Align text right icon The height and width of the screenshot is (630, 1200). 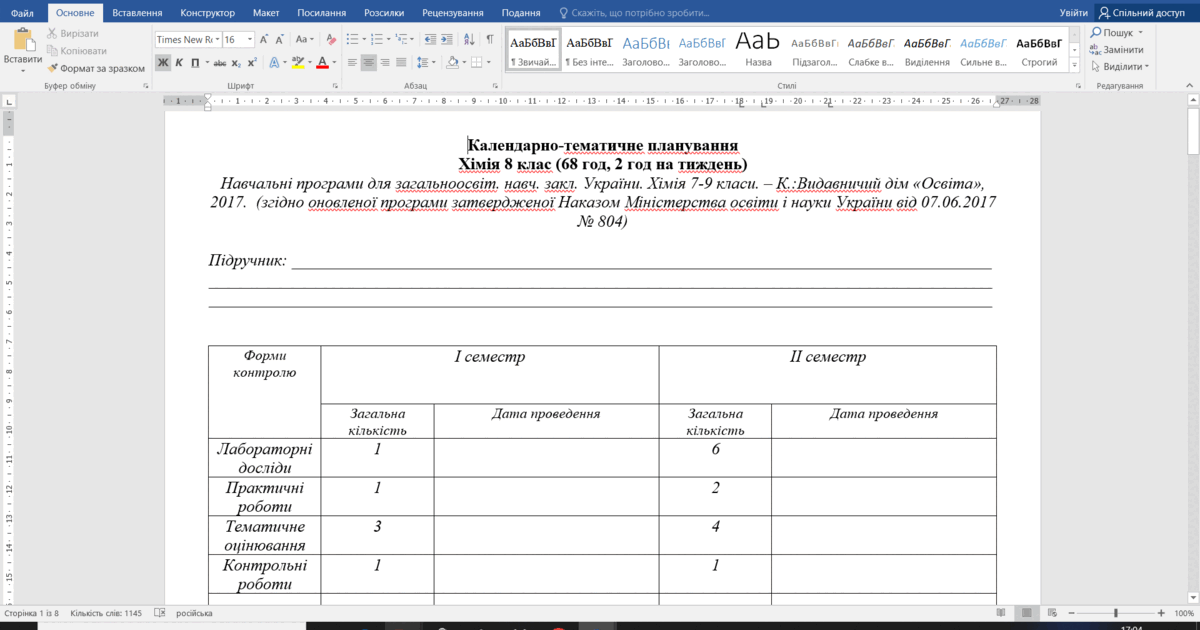pyautogui.click(x=385, y=62)
